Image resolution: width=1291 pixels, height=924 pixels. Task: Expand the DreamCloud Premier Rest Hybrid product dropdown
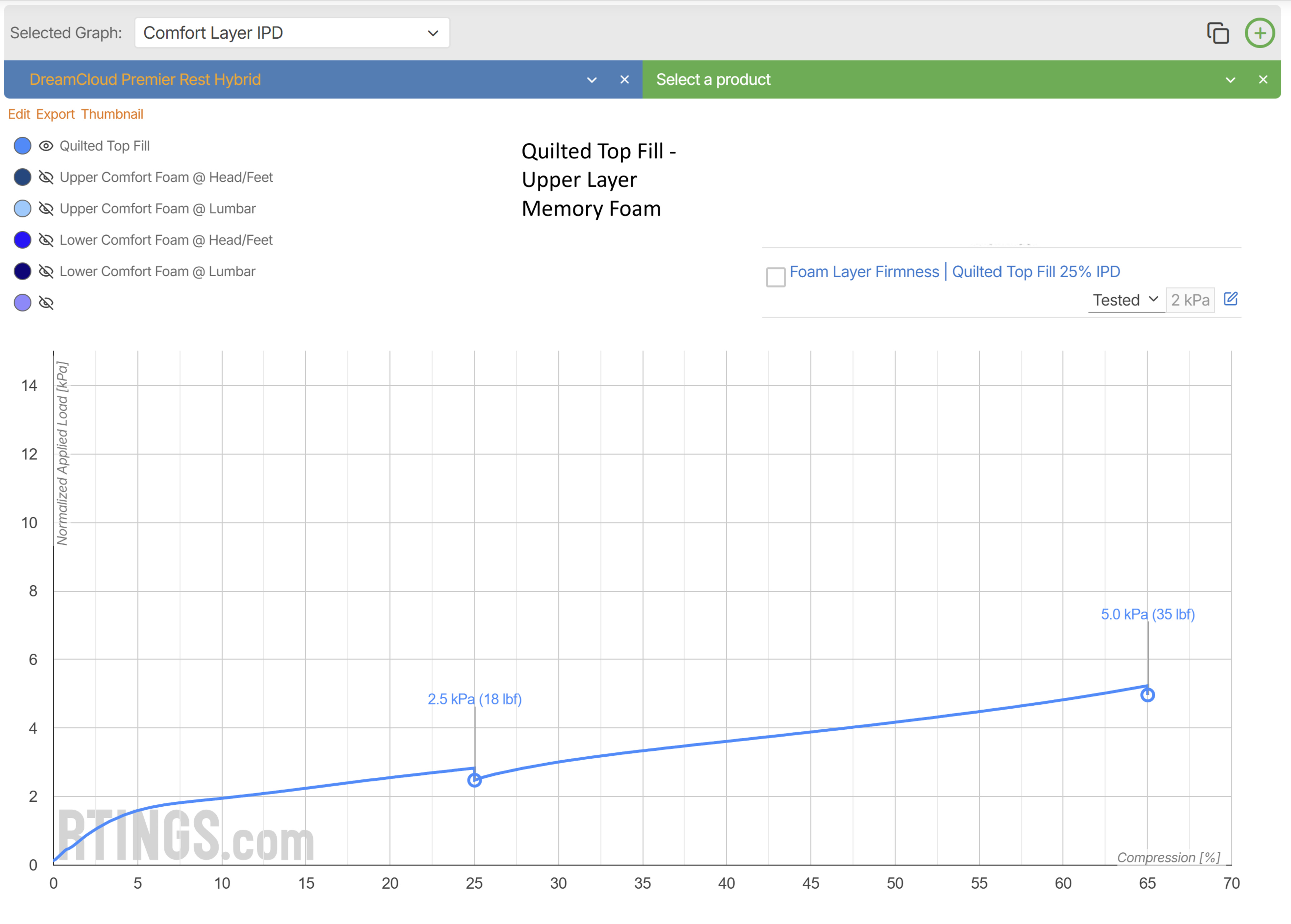pyautogui.click(x=592, y=80)
